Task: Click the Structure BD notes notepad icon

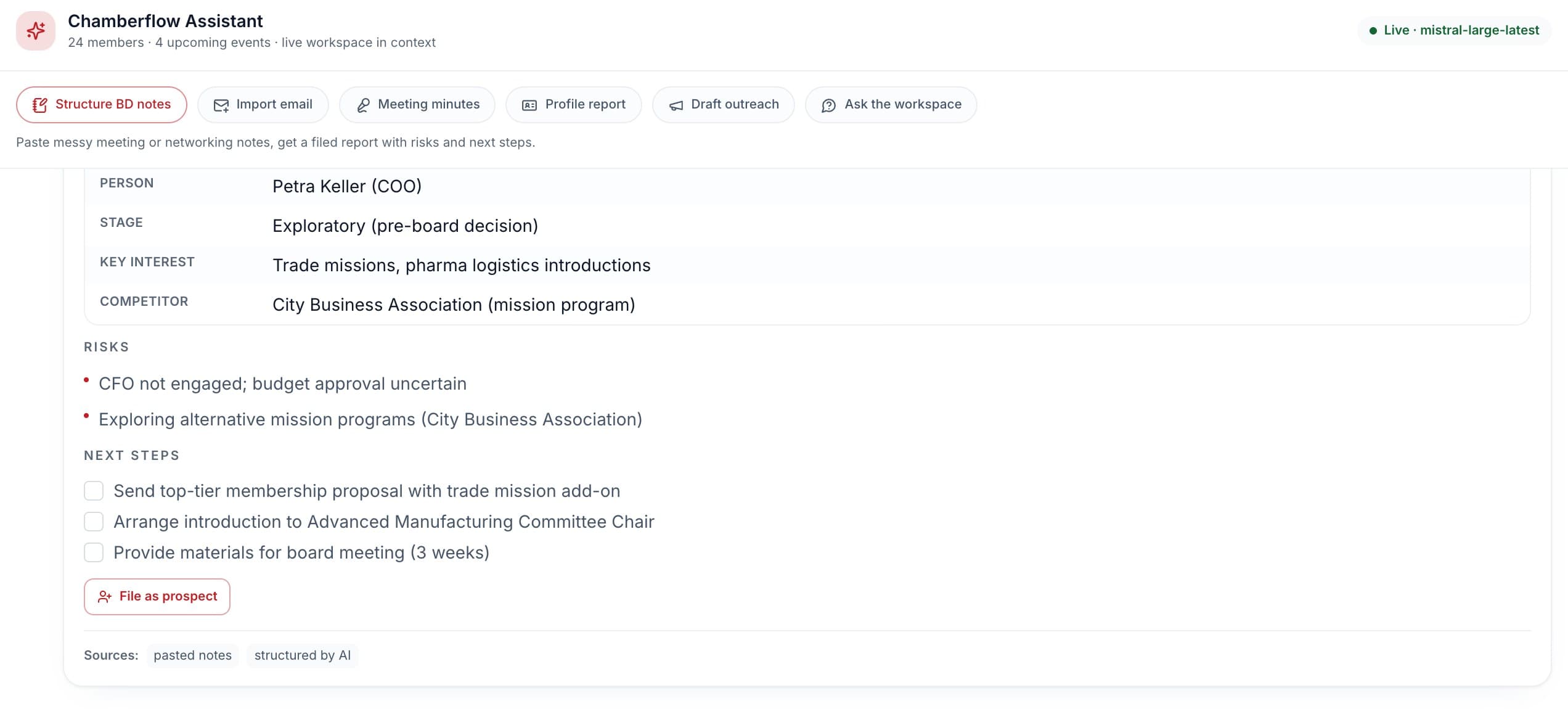Action: click(x=40, y=105)
